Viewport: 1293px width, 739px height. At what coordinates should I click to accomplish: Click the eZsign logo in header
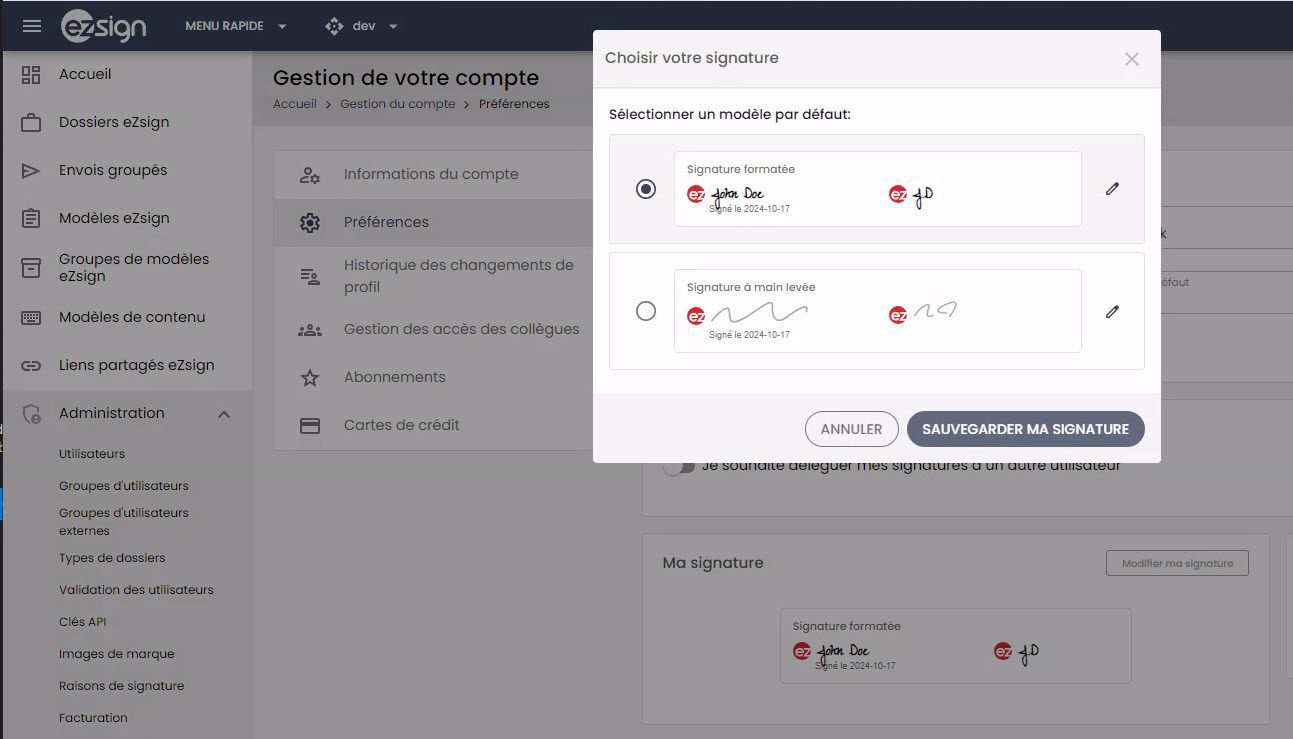coord(104,26)
